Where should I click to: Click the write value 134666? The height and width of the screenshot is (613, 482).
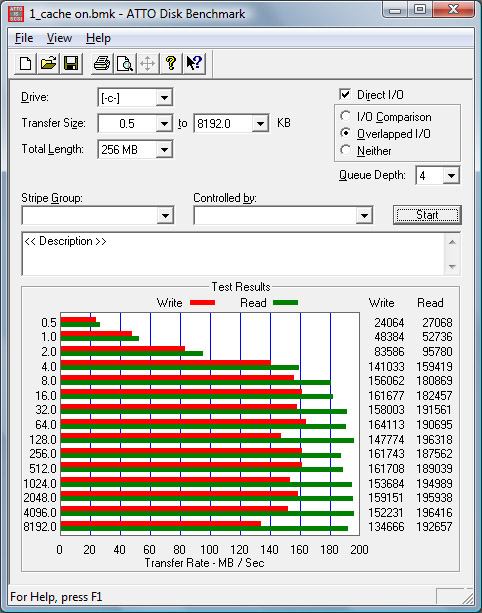tap(386, 527)
